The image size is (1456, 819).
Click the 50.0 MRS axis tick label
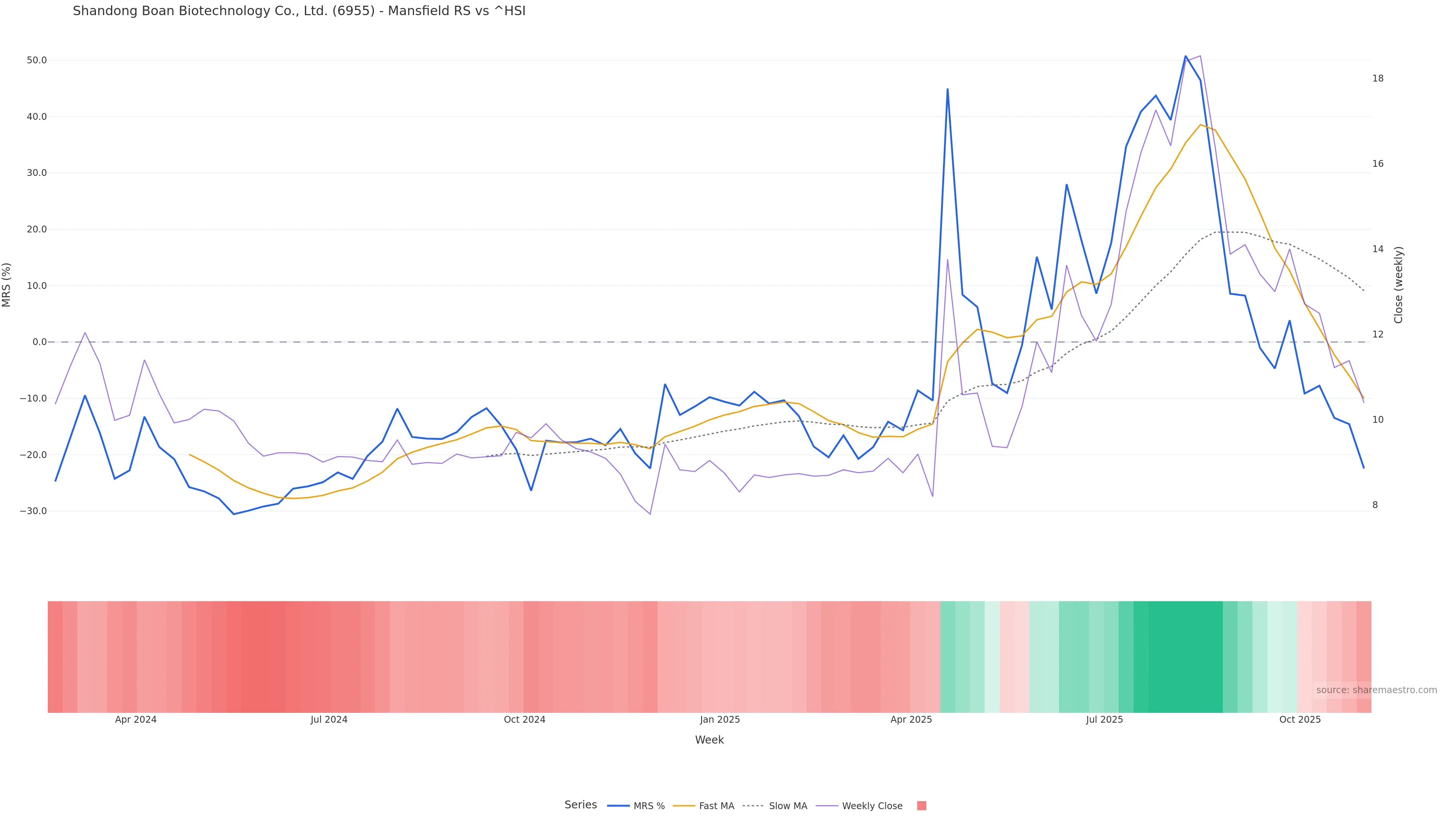(x=37, y=61)
